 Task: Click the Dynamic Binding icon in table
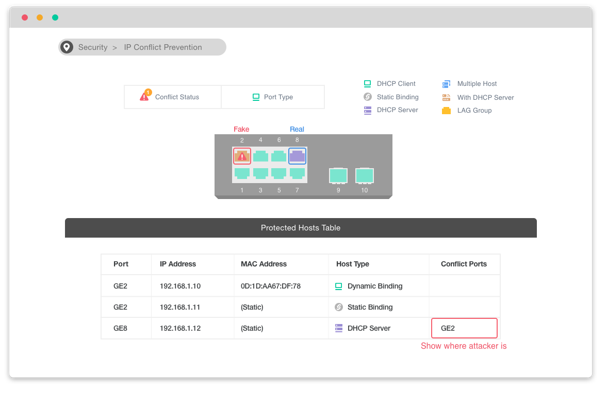pyautogui.click(x=338, y=286)
